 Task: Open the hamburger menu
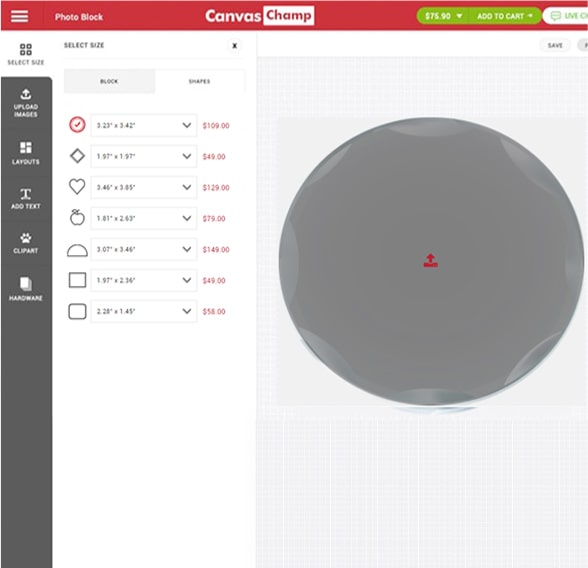19,16
